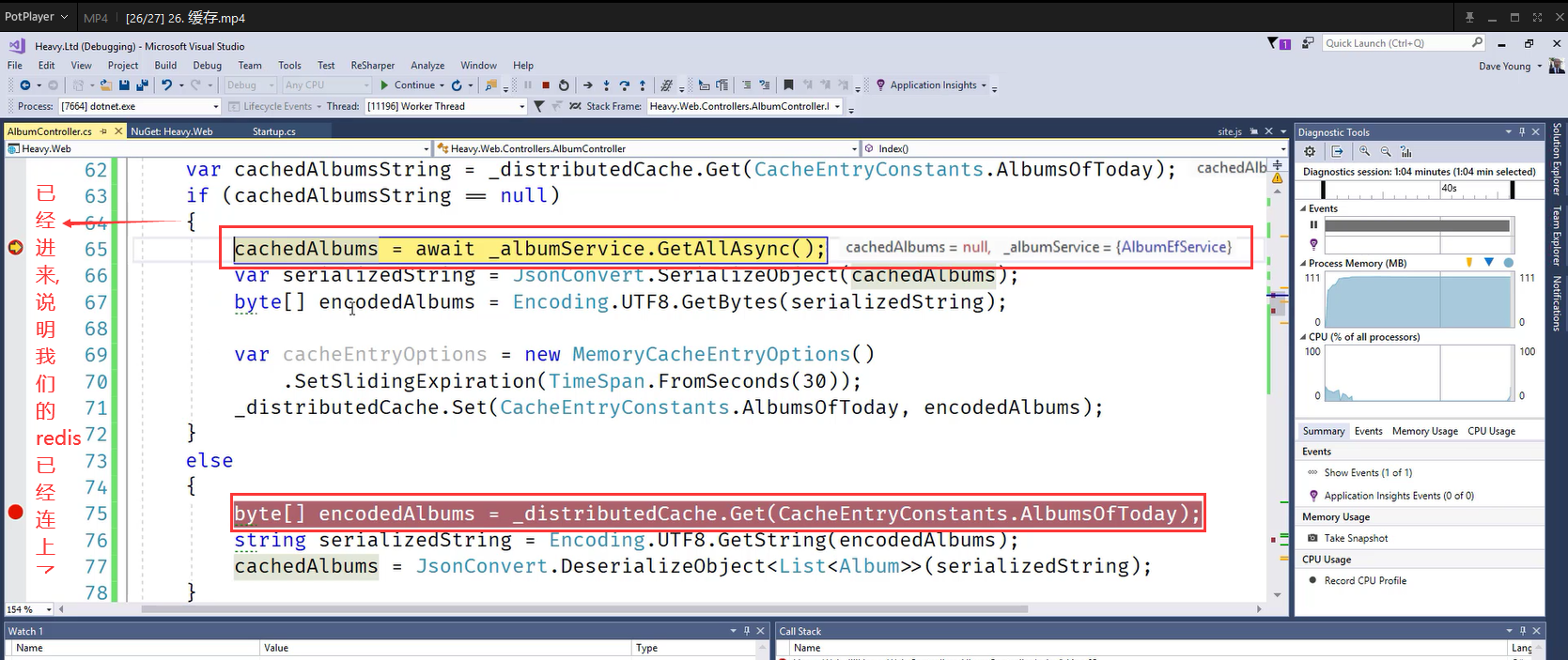Toggle the current breakpoint on line 65

click(15, 247)
